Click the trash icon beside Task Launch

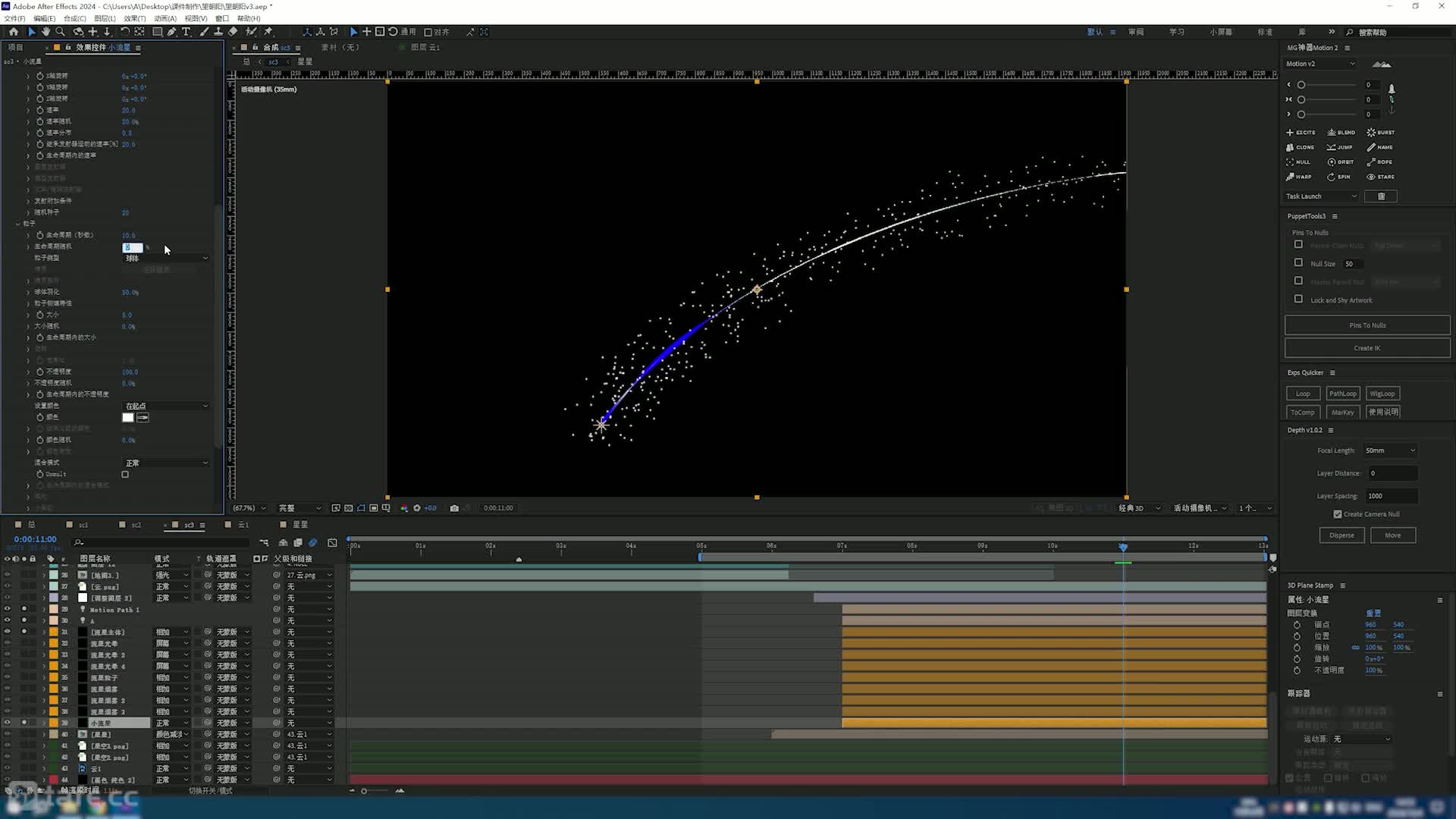(x=1381, y=196)
